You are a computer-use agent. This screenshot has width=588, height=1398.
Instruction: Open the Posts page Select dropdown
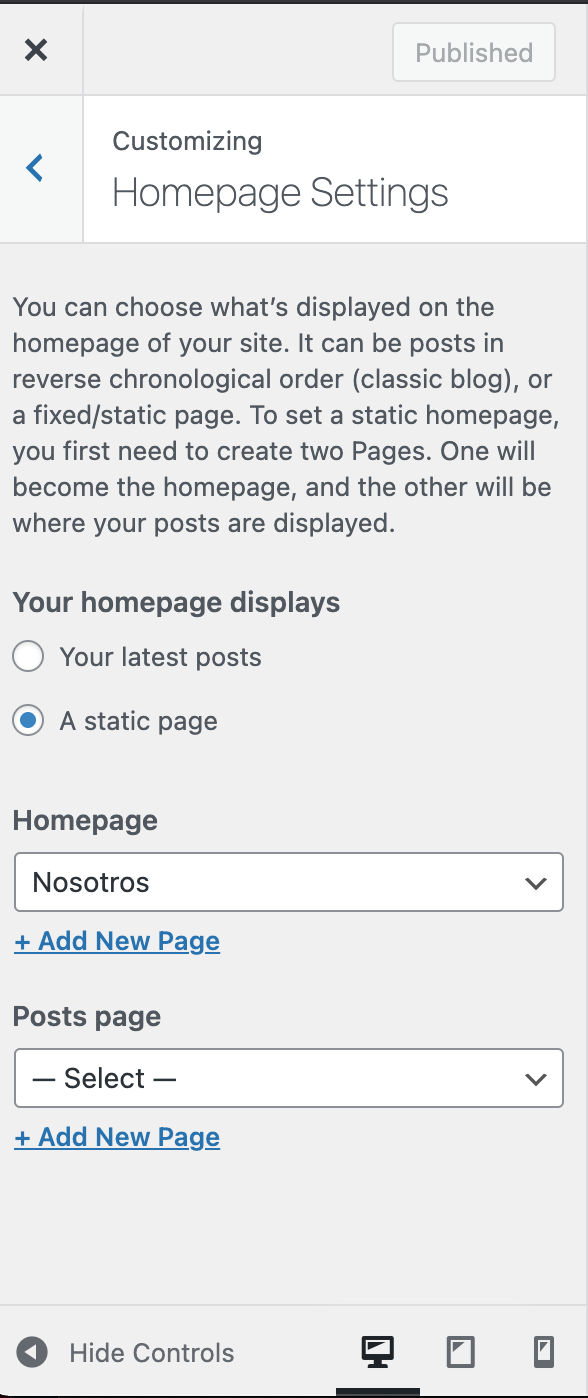[x=289, y=1078]
